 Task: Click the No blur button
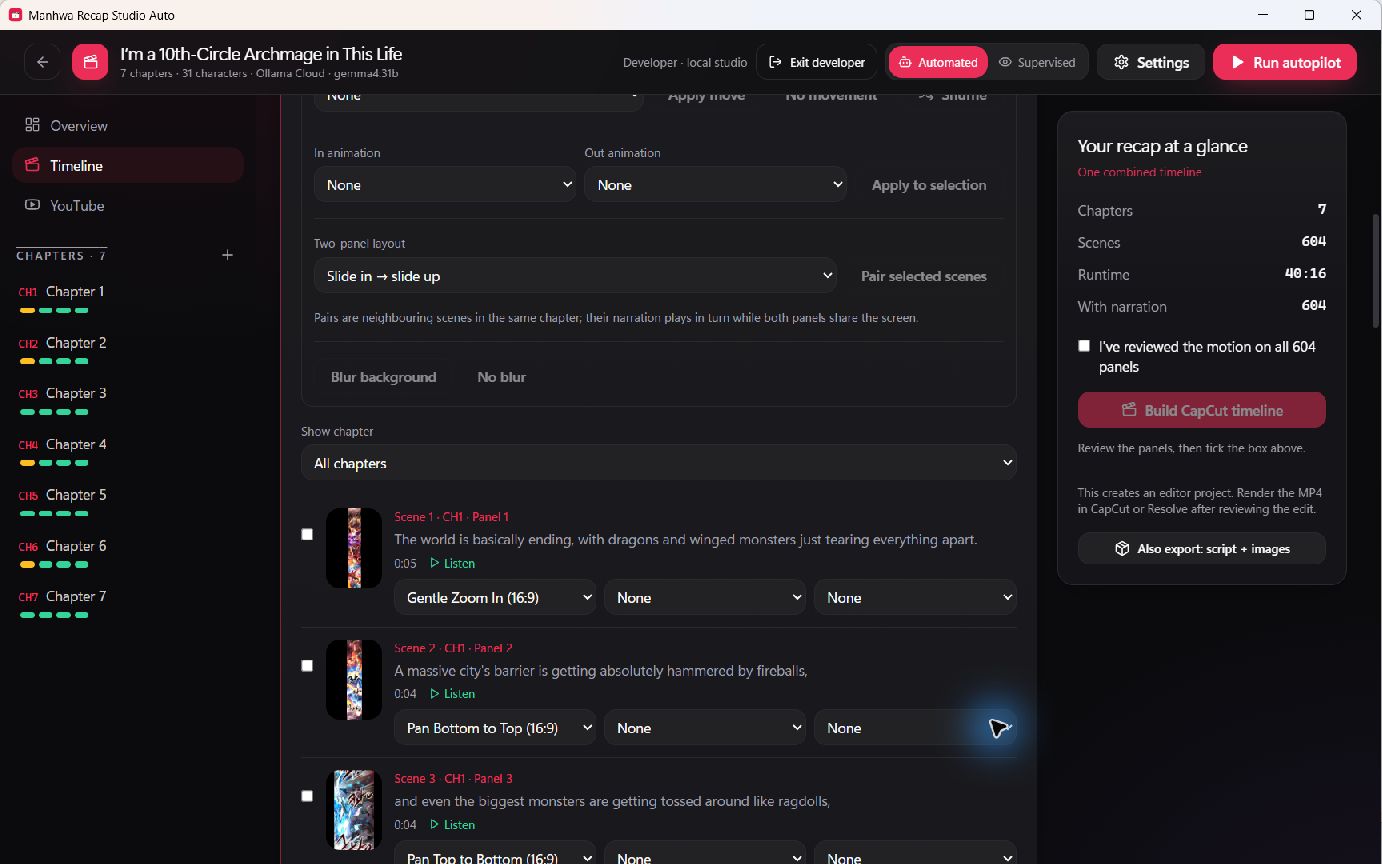coord(501,377)
